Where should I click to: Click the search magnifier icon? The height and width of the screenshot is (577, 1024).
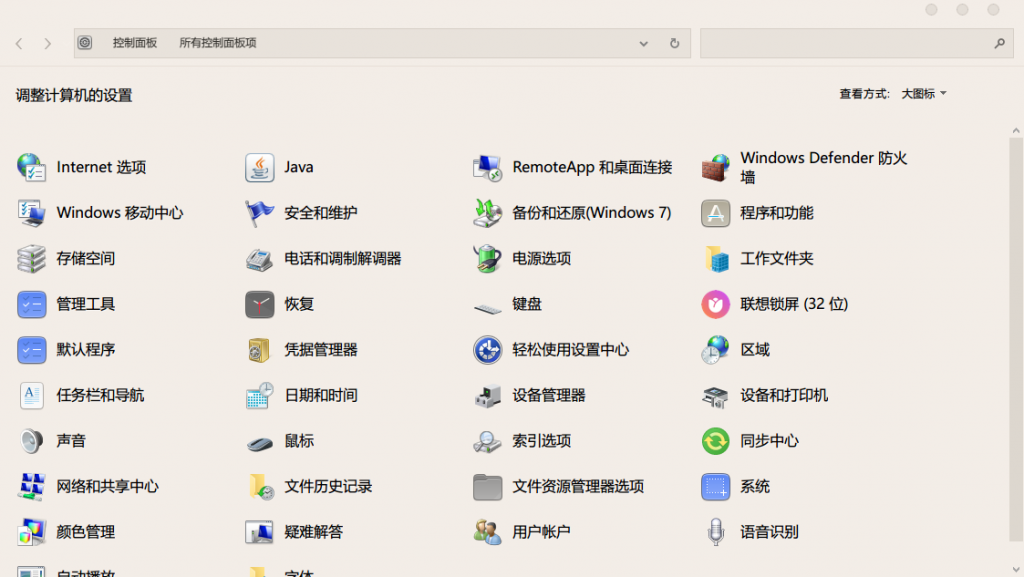click(x=999, y=44)
